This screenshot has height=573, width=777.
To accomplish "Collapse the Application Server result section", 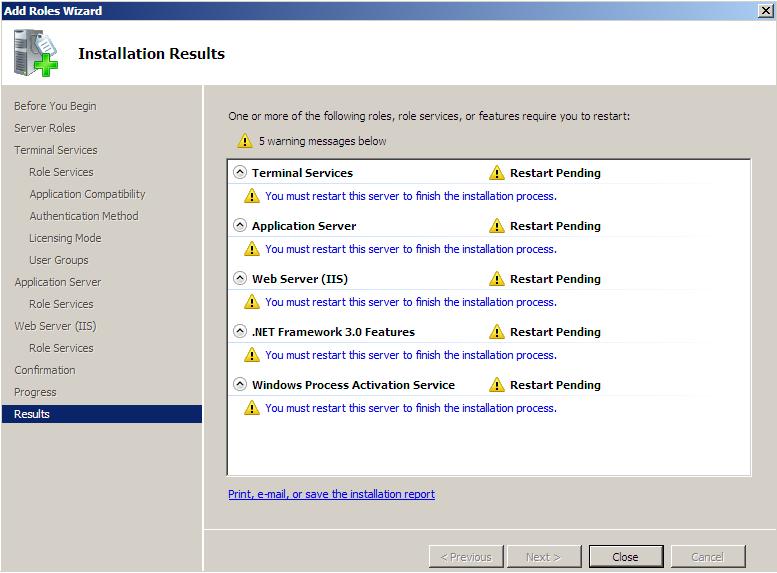I will tap(240, 225).
